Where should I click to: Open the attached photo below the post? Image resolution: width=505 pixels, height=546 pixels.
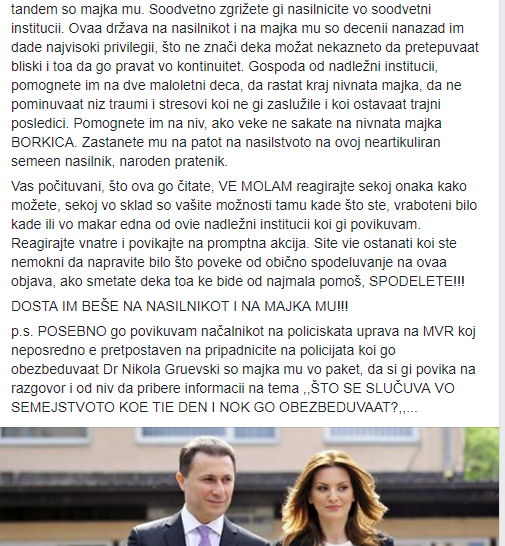(249, 486)
